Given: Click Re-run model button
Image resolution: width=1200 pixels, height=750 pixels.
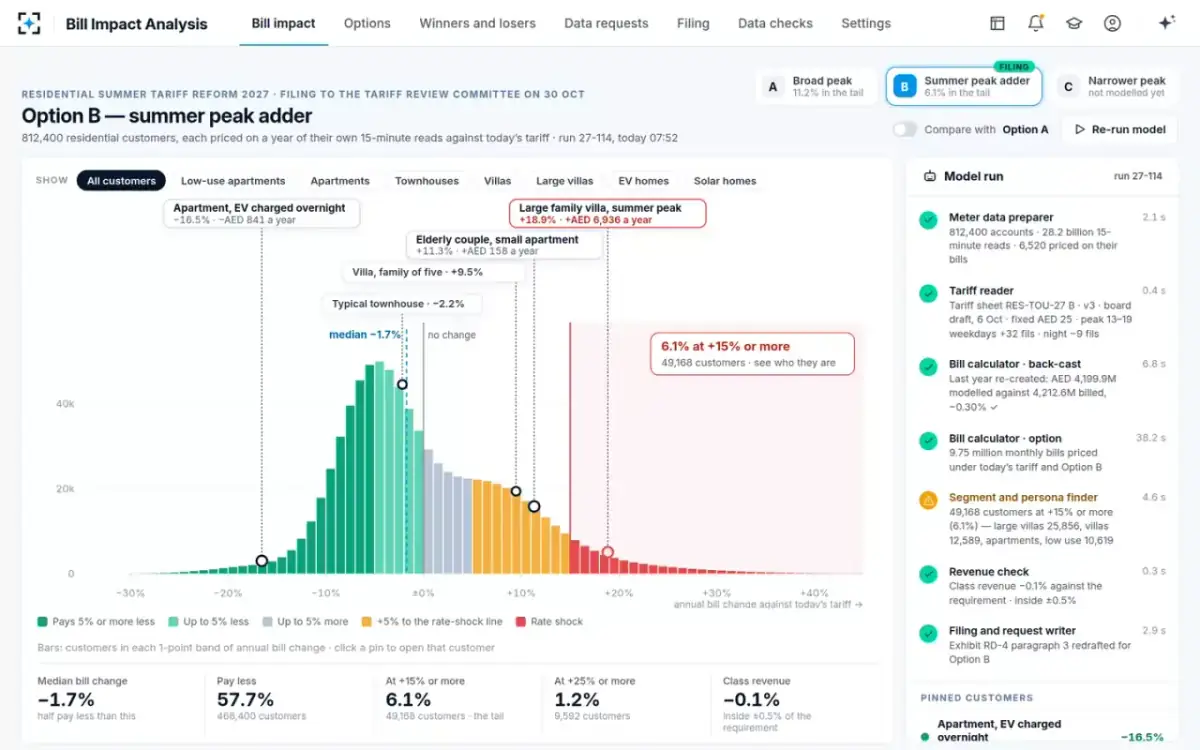Looking at the screenshot, I should tap(1120, 130).
